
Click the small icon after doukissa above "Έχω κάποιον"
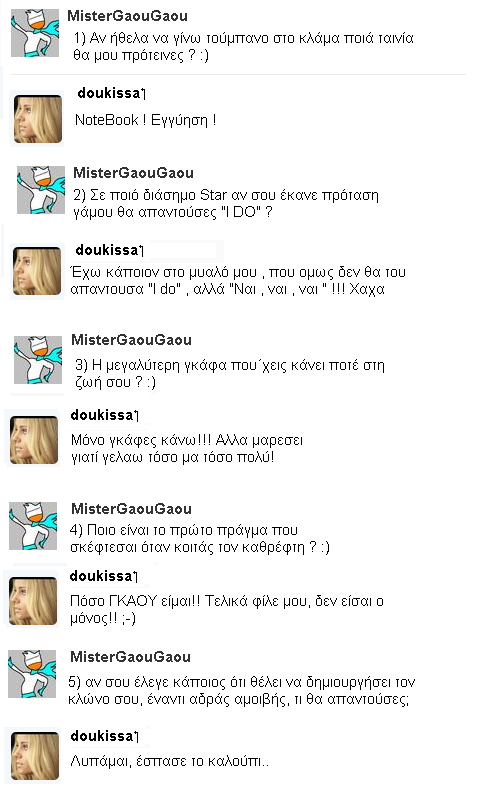tap(141, 251)
